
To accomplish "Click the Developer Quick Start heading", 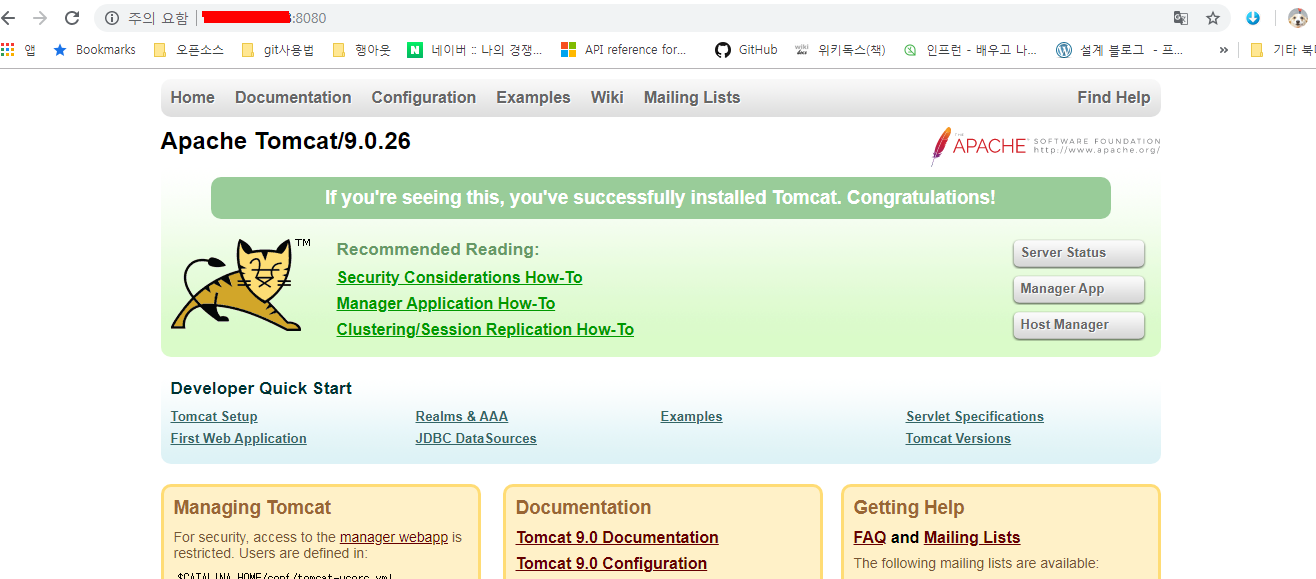I will [x=261, y=388].
